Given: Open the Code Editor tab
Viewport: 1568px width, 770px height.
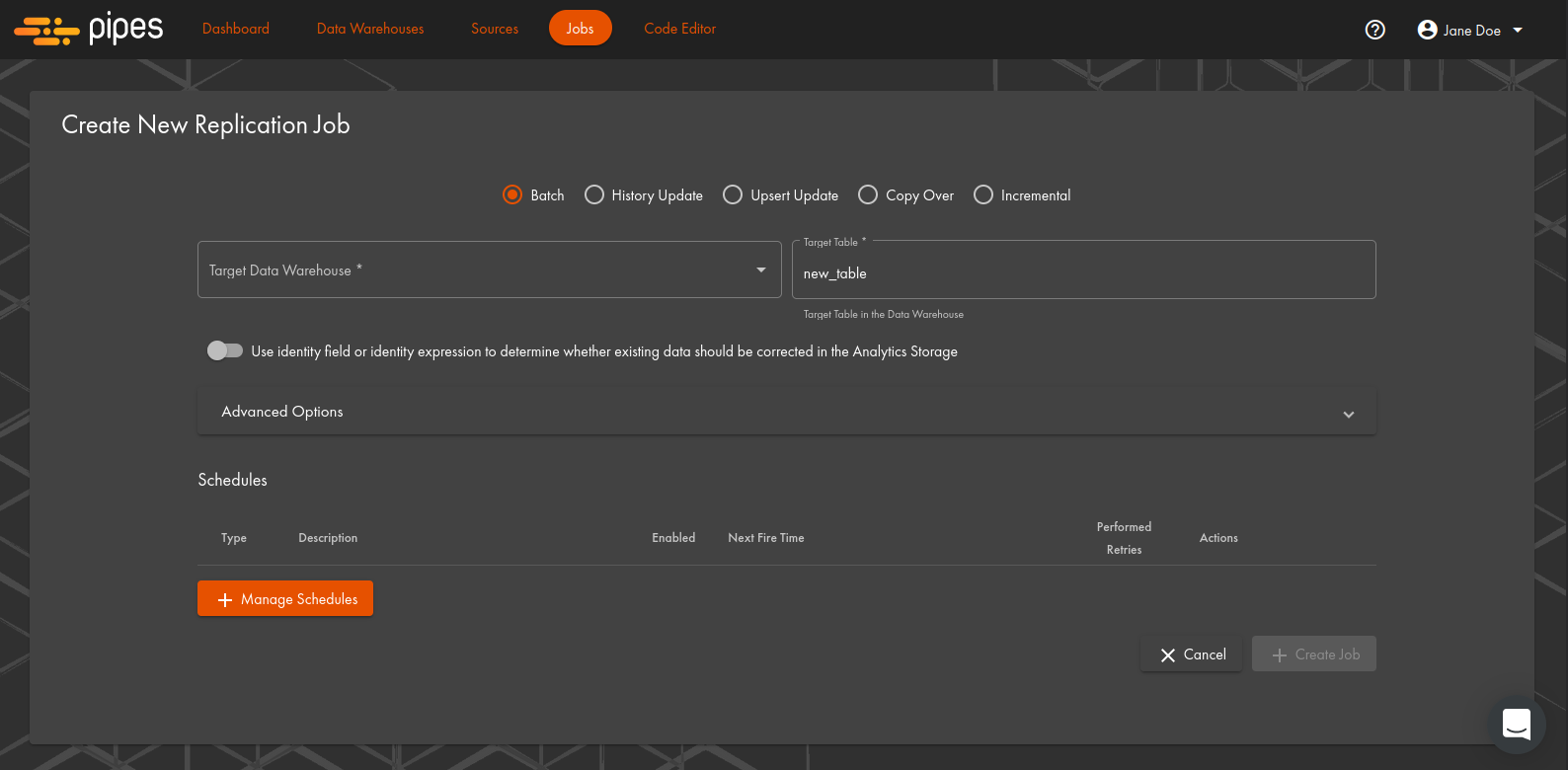Looking at the screenshot, I should pyautogui.click(x=679, y=29).
